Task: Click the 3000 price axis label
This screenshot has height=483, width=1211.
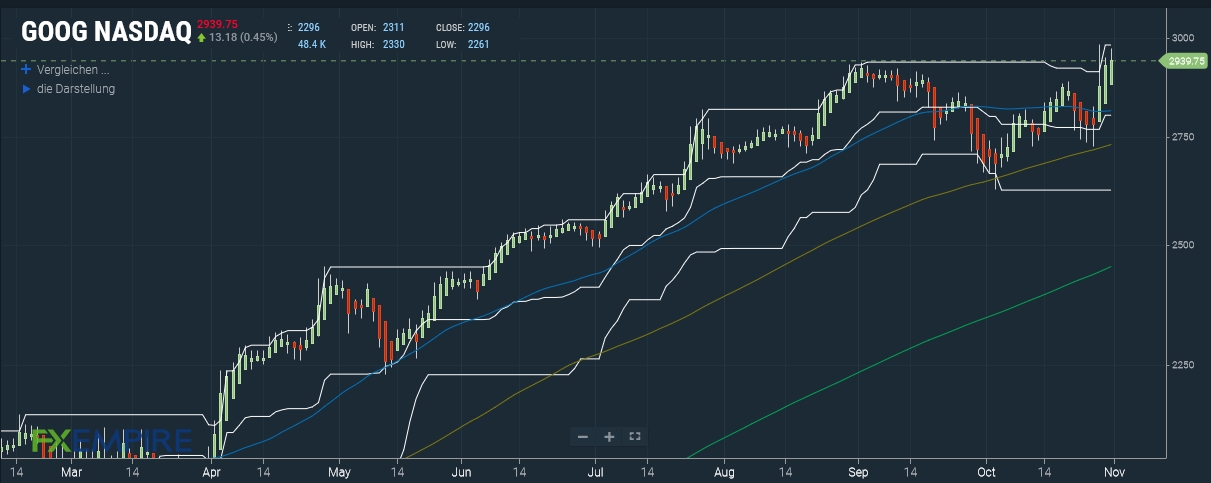Action: (x=1182, y=38)
